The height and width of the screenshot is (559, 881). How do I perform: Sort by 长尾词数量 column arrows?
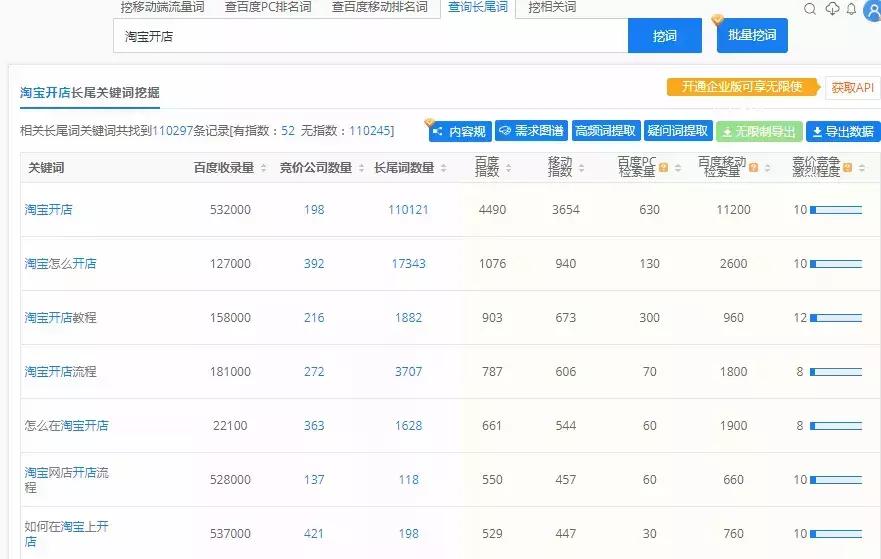(x=443, y=167)
